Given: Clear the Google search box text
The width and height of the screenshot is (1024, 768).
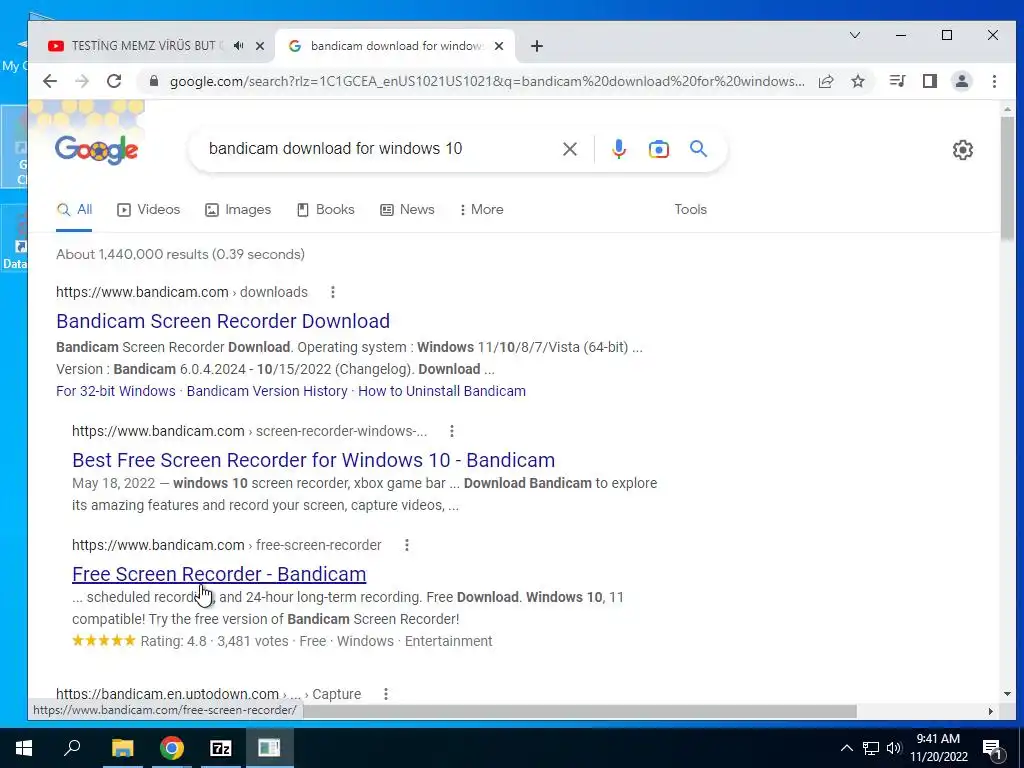Looking at the screenshot, I should (569, 149).
